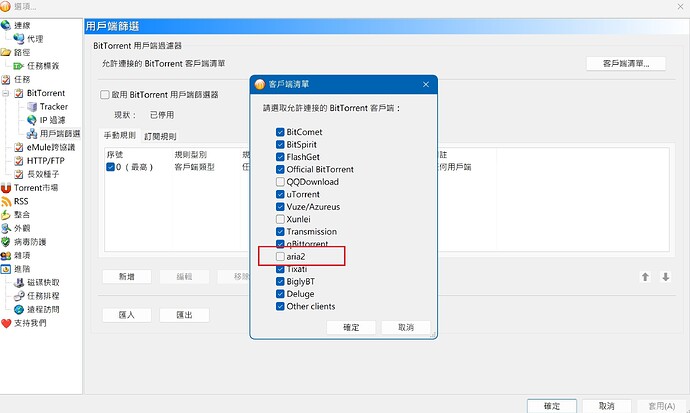Click the move rule up arrow

646,277
